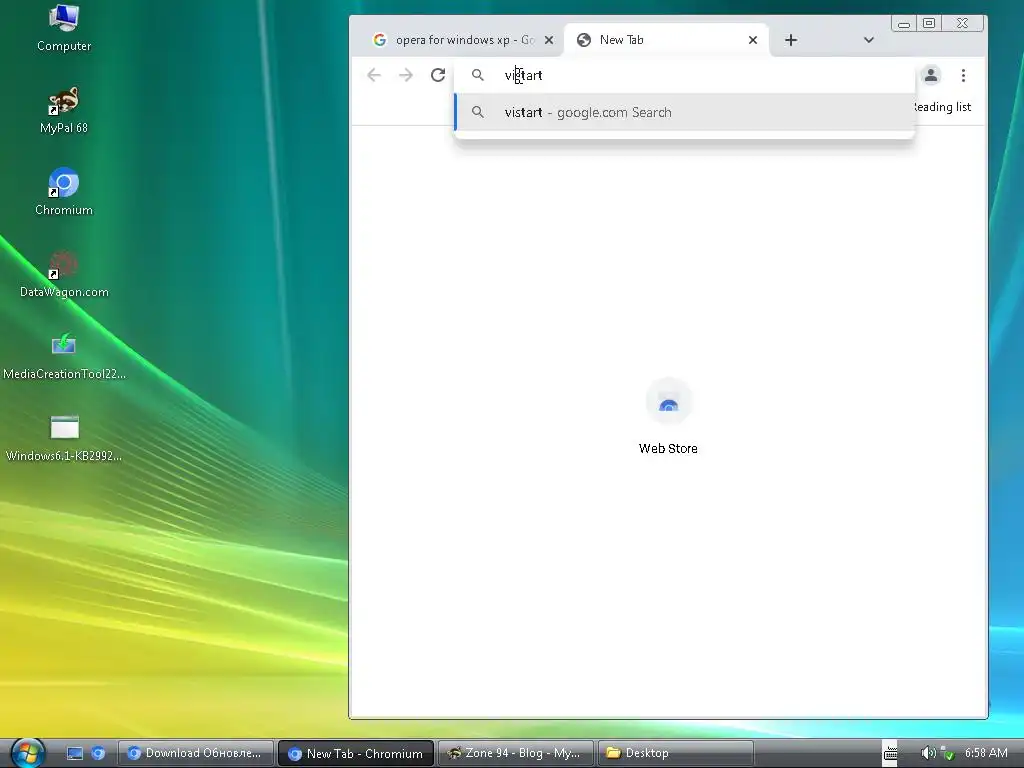Switch to 'New Tab - Chromium' taskbar button

point(356,753)
